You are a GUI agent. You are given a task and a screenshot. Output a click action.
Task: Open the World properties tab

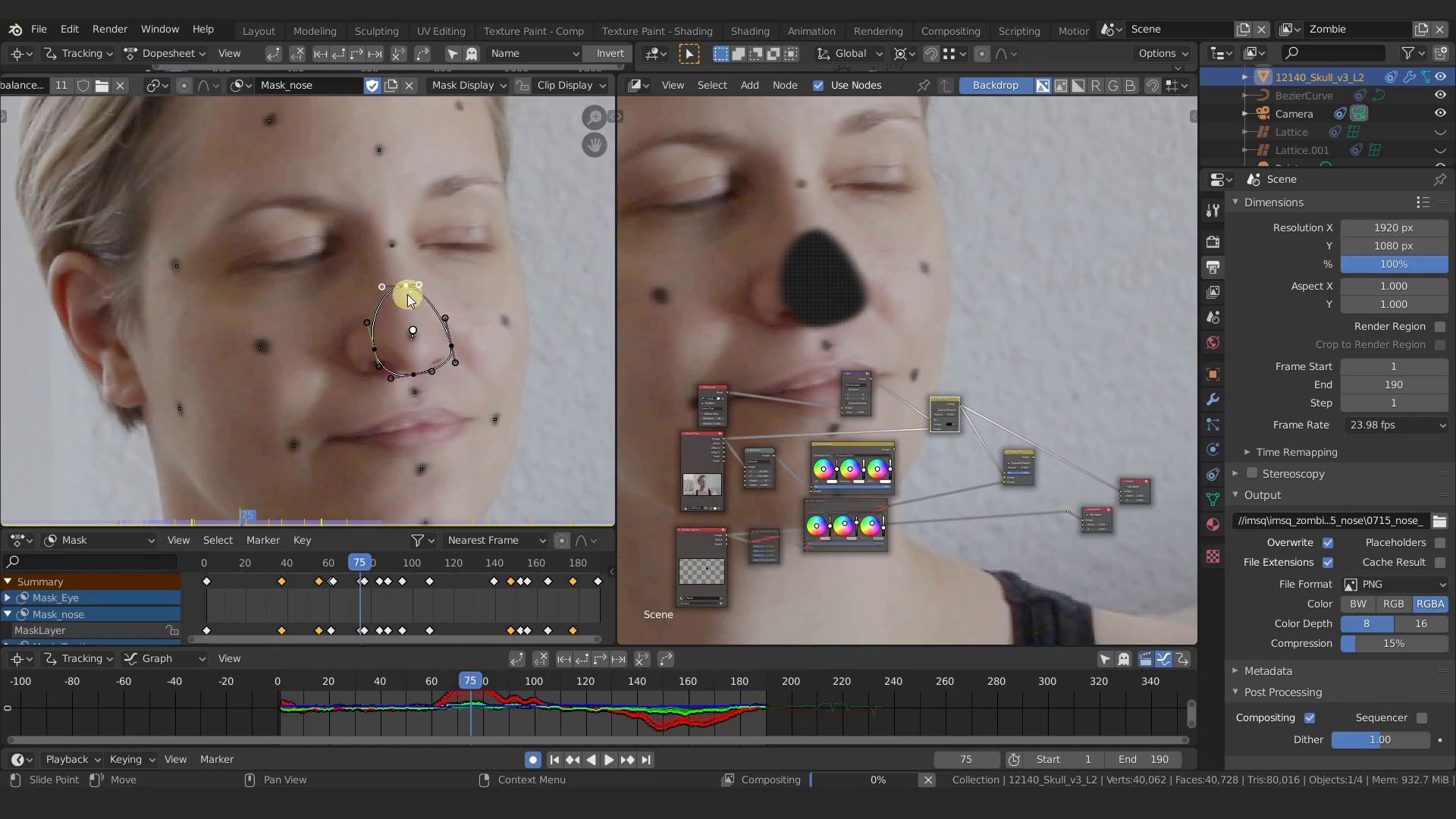1213,343
